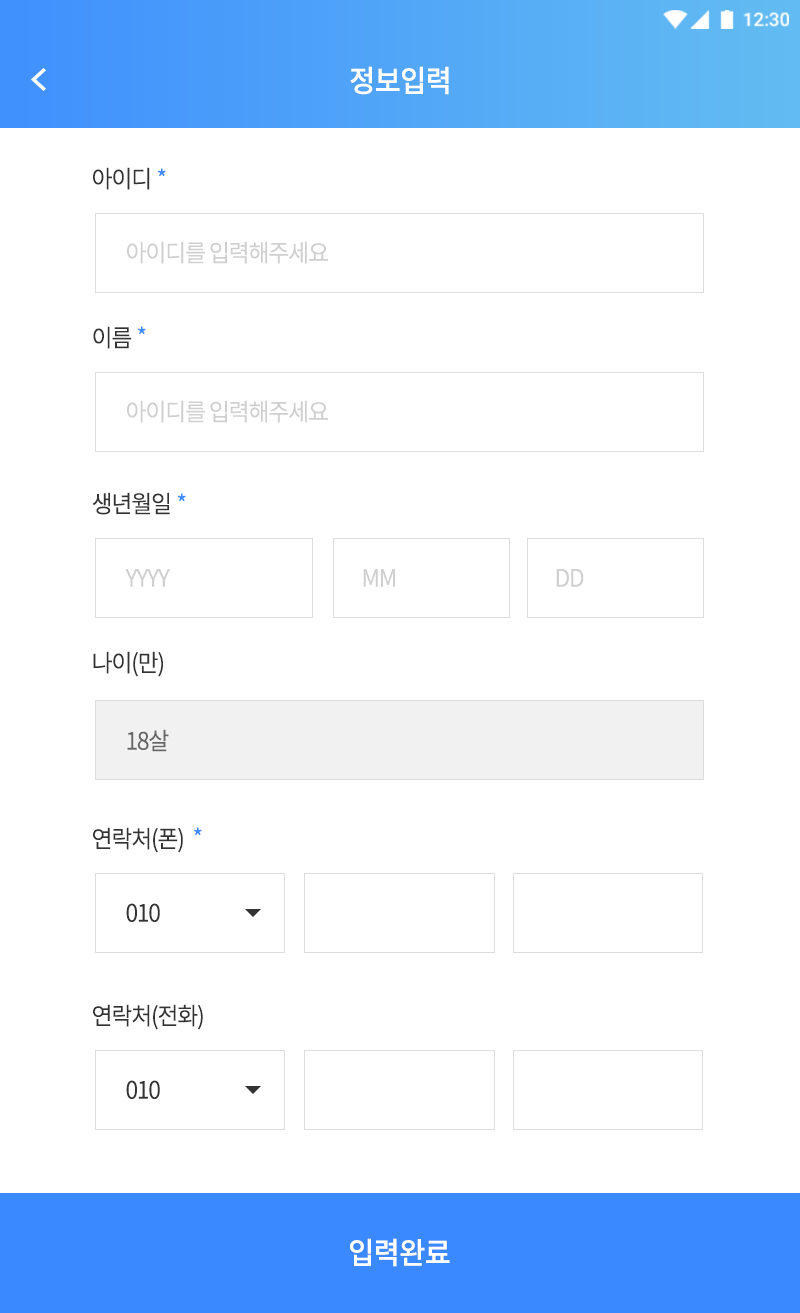Expand the landline phone prefix dropdown arrow
The width and height of the screenshot is (800, 1313).
(x=253, y=1090)
